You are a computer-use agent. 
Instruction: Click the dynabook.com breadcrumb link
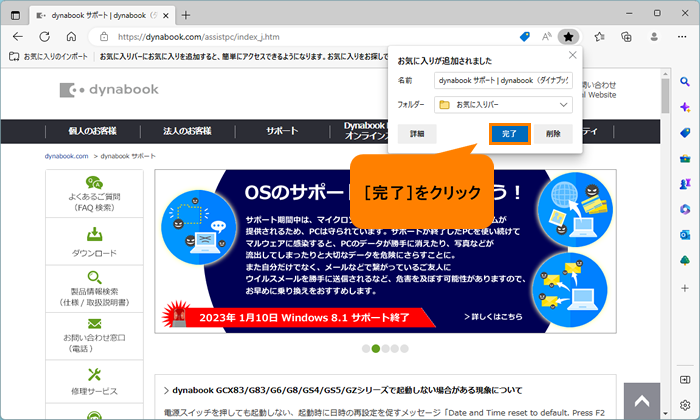click(67, 156)
